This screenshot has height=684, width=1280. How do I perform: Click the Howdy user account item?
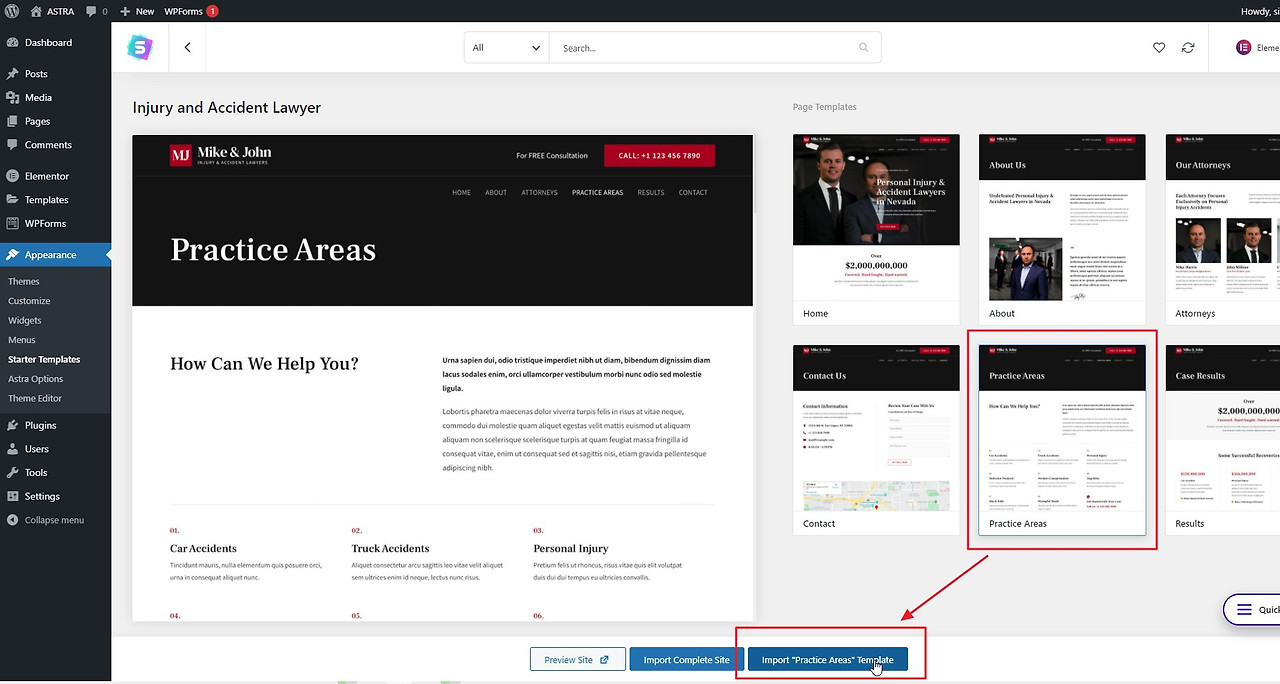[x=1258, y=11]
